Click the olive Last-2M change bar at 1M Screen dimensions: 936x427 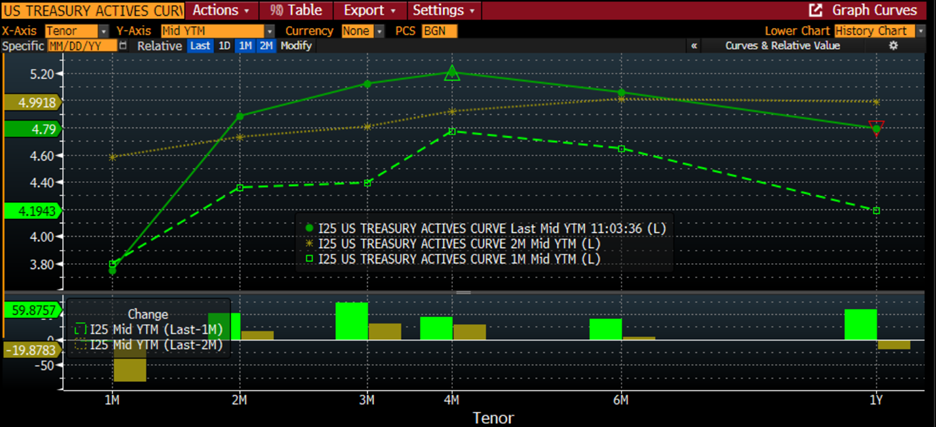tap(130, 361)
